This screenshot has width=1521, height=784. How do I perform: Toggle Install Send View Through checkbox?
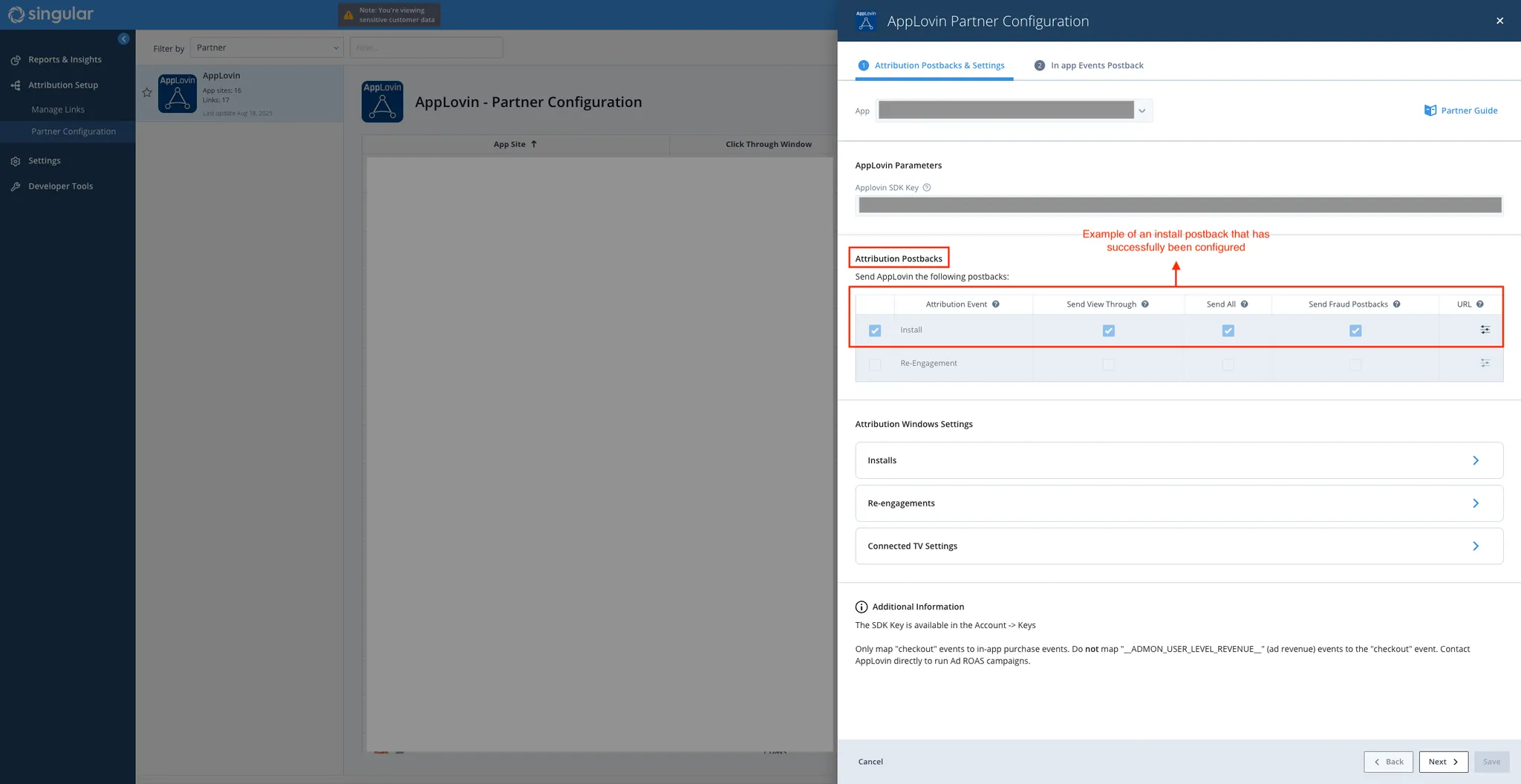tap(1108, 330)
